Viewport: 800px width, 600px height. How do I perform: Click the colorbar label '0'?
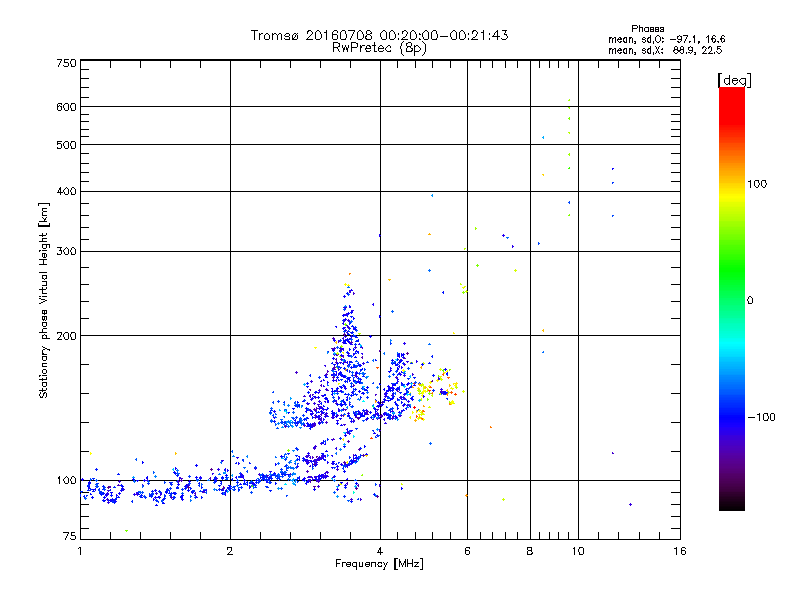(750, 301)
